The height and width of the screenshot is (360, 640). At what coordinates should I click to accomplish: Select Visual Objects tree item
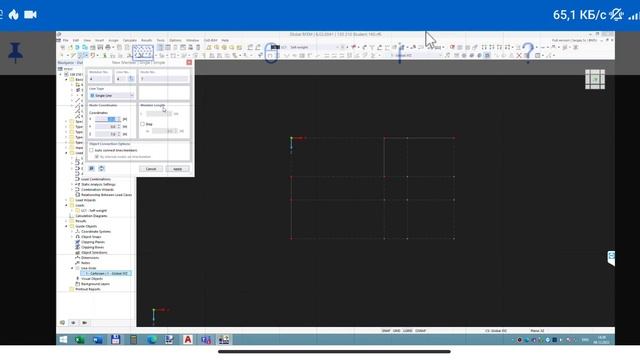tap(92, 279)
